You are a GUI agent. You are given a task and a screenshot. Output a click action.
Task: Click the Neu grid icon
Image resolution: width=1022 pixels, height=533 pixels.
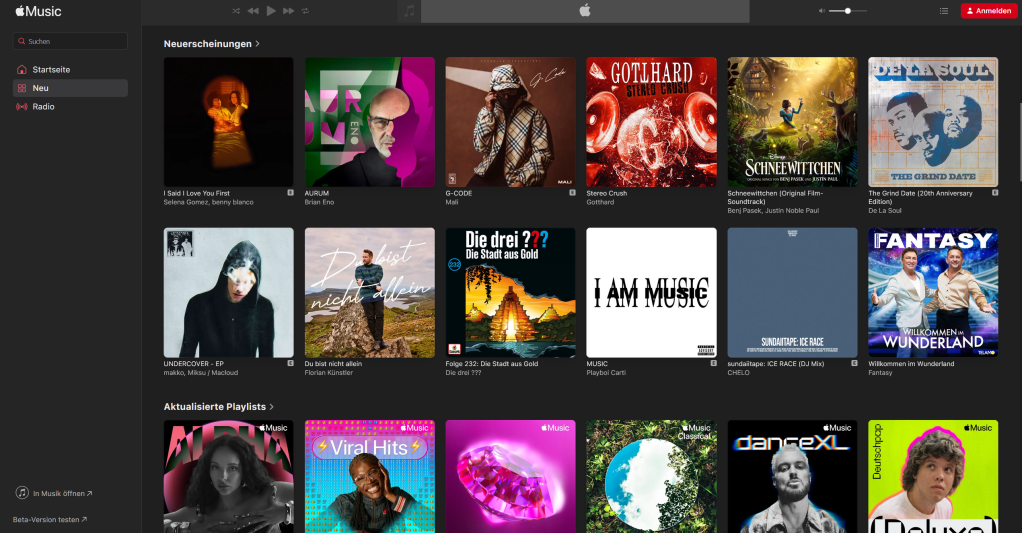22,88
